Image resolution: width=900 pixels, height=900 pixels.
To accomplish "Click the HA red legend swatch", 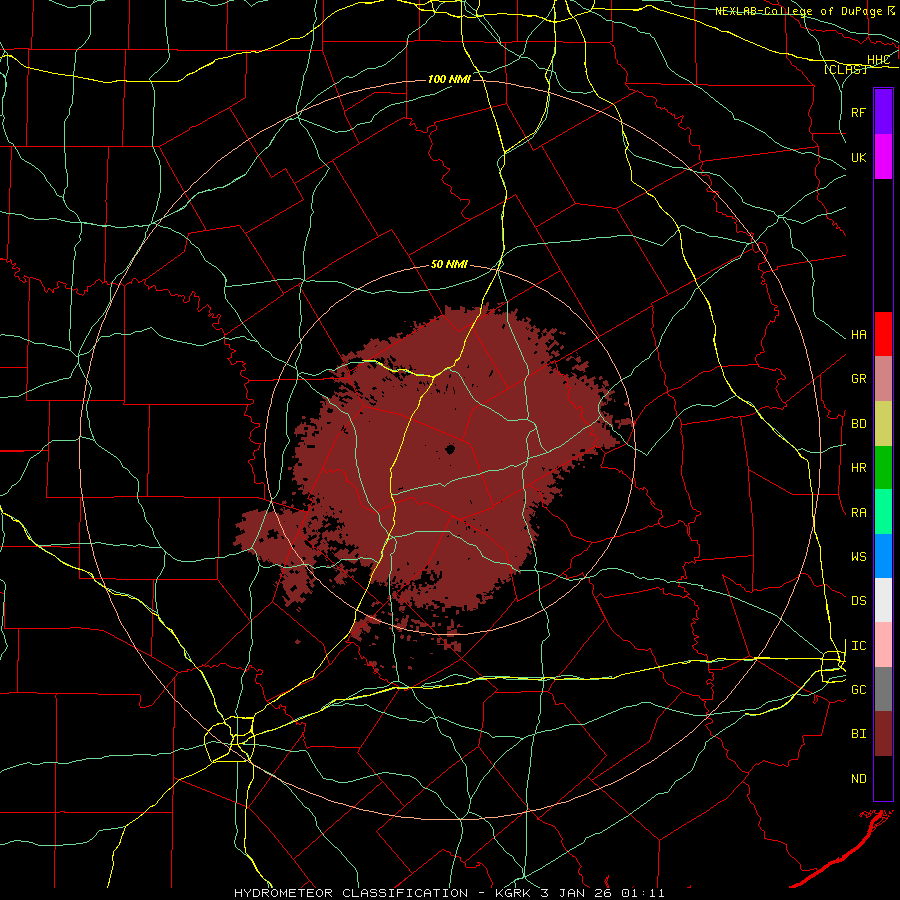I will click(883, 334).
